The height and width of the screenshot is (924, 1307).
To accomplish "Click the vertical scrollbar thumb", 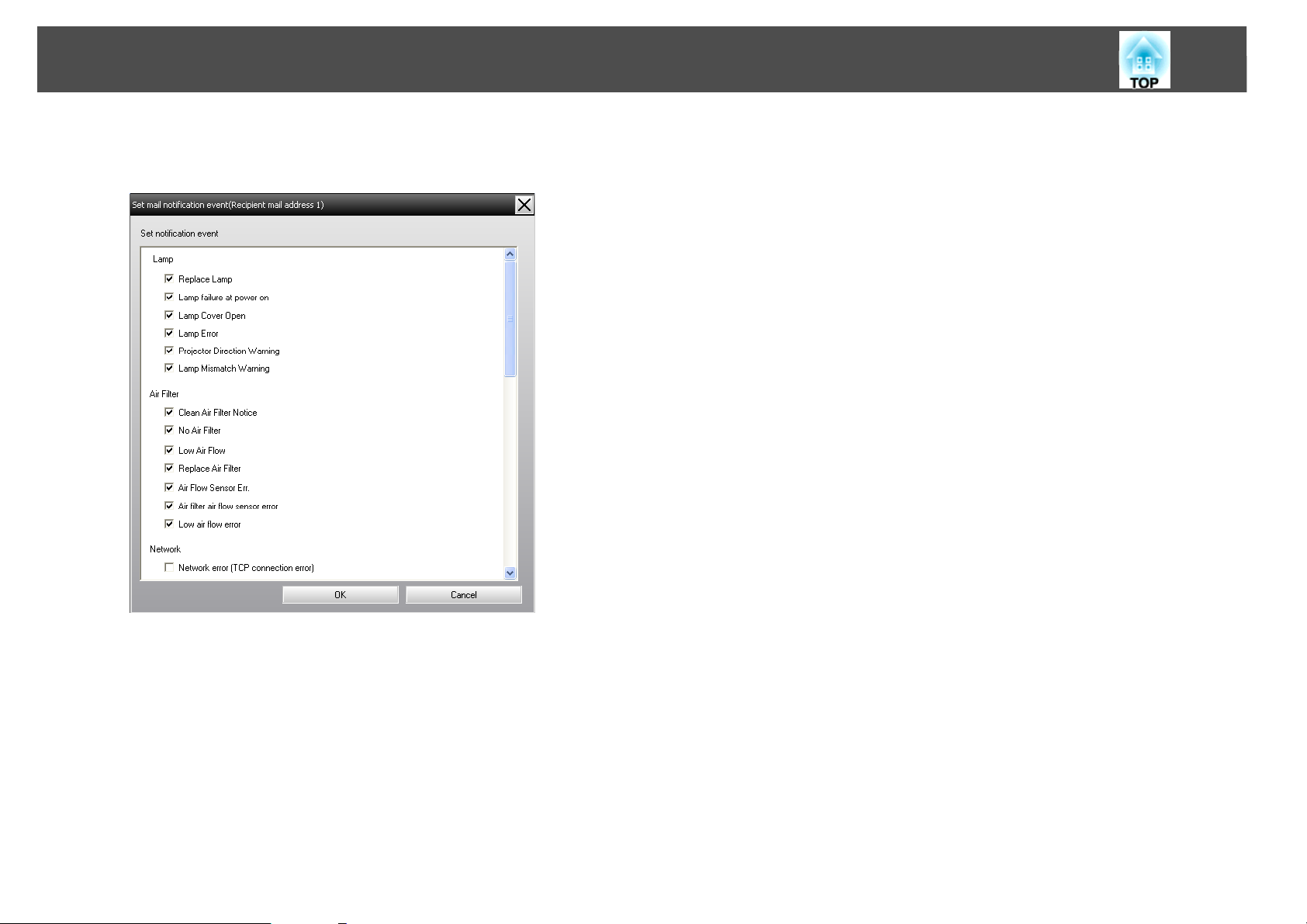I will coord(510,319).
